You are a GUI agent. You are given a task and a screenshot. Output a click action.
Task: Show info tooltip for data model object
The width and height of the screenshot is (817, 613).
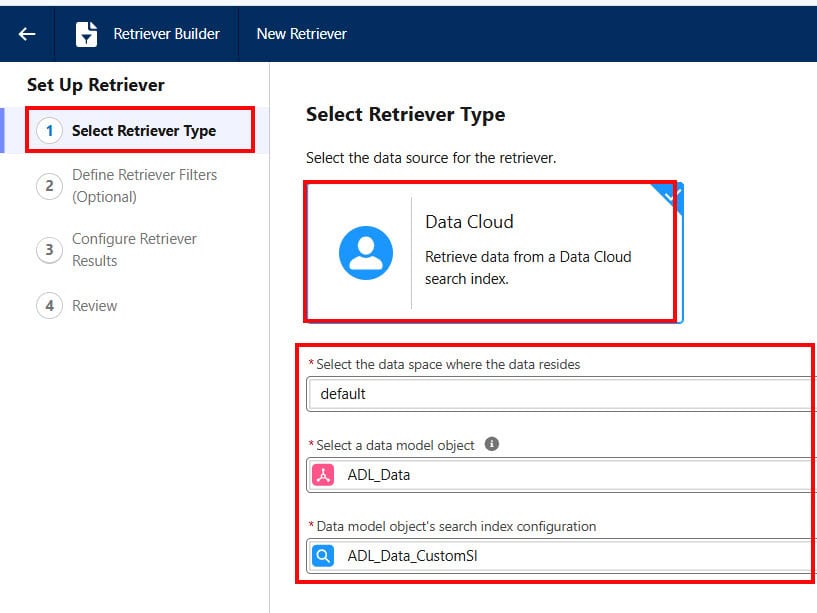click(491, 444)
